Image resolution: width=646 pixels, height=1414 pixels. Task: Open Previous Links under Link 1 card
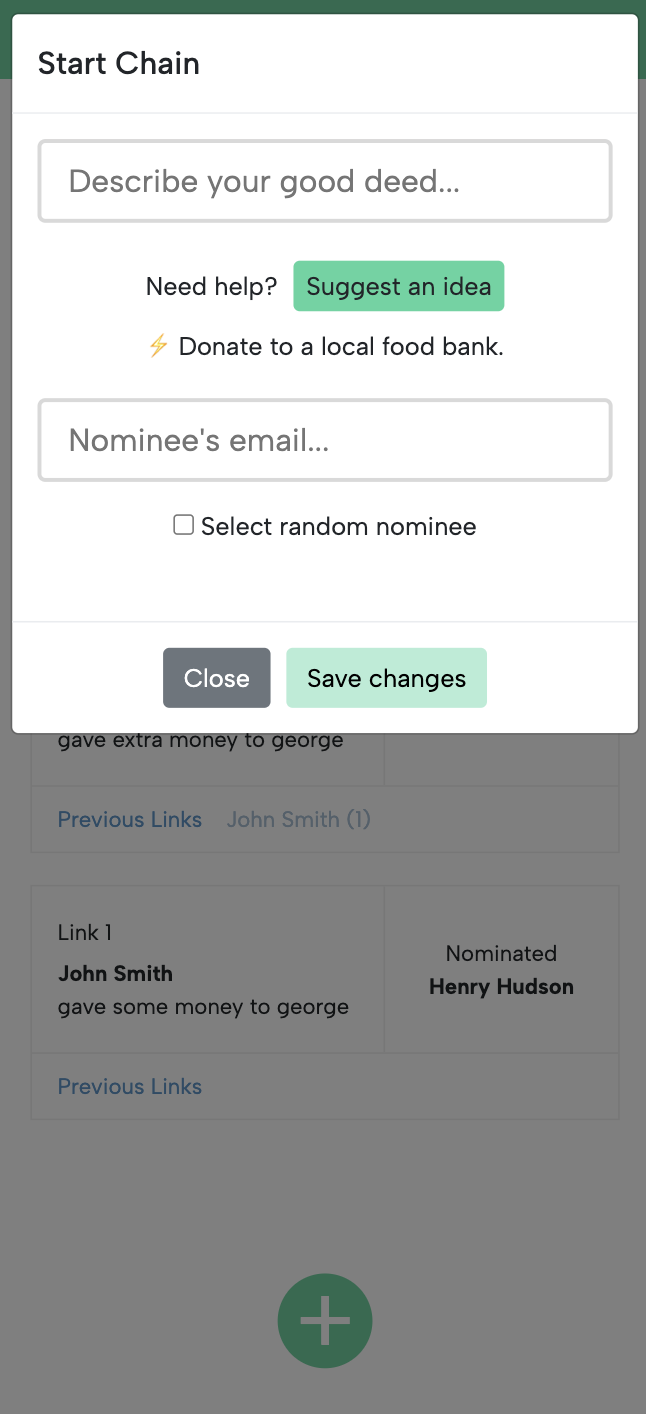click(130, 1087)
